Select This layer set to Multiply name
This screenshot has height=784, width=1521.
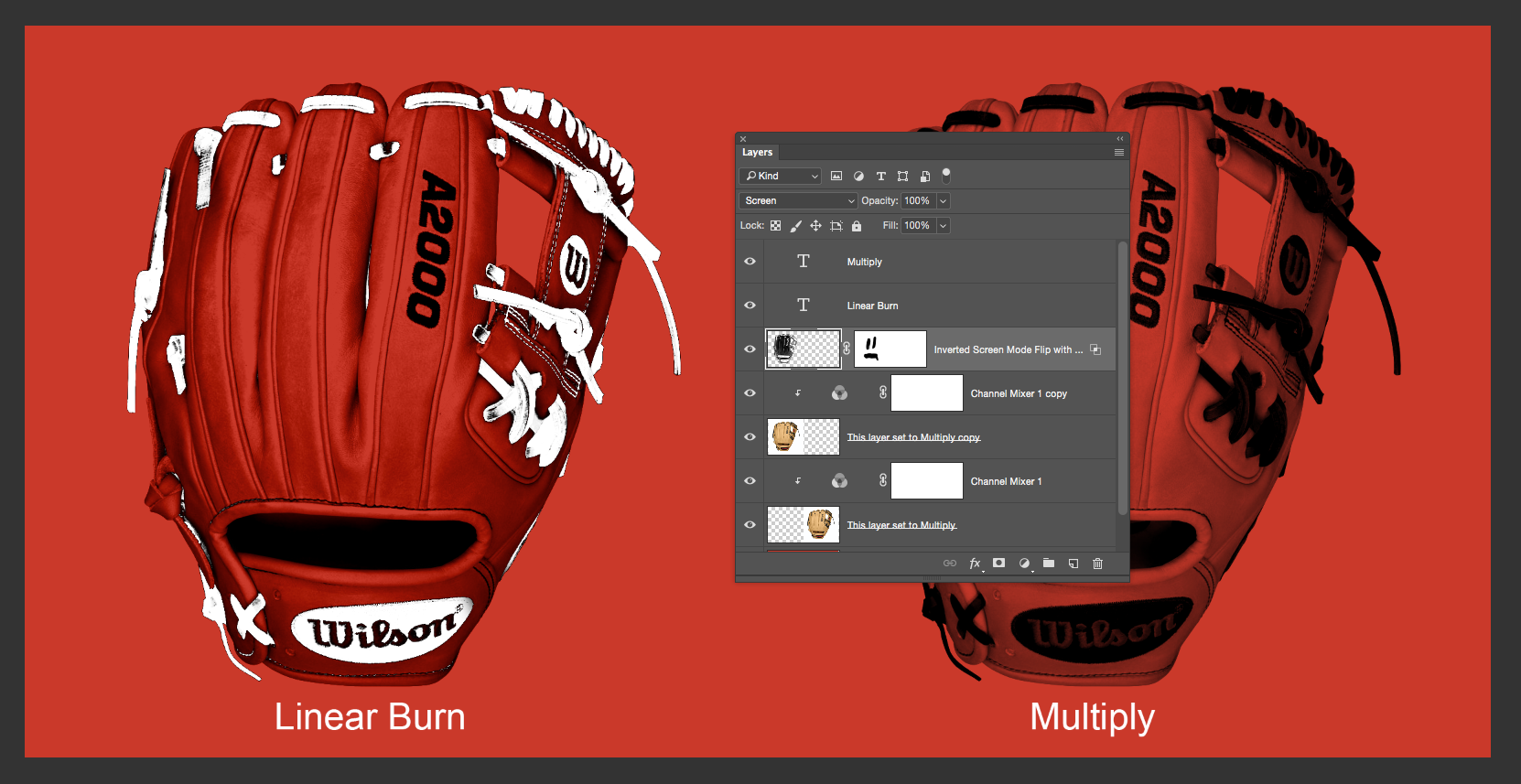pos(901,525)
